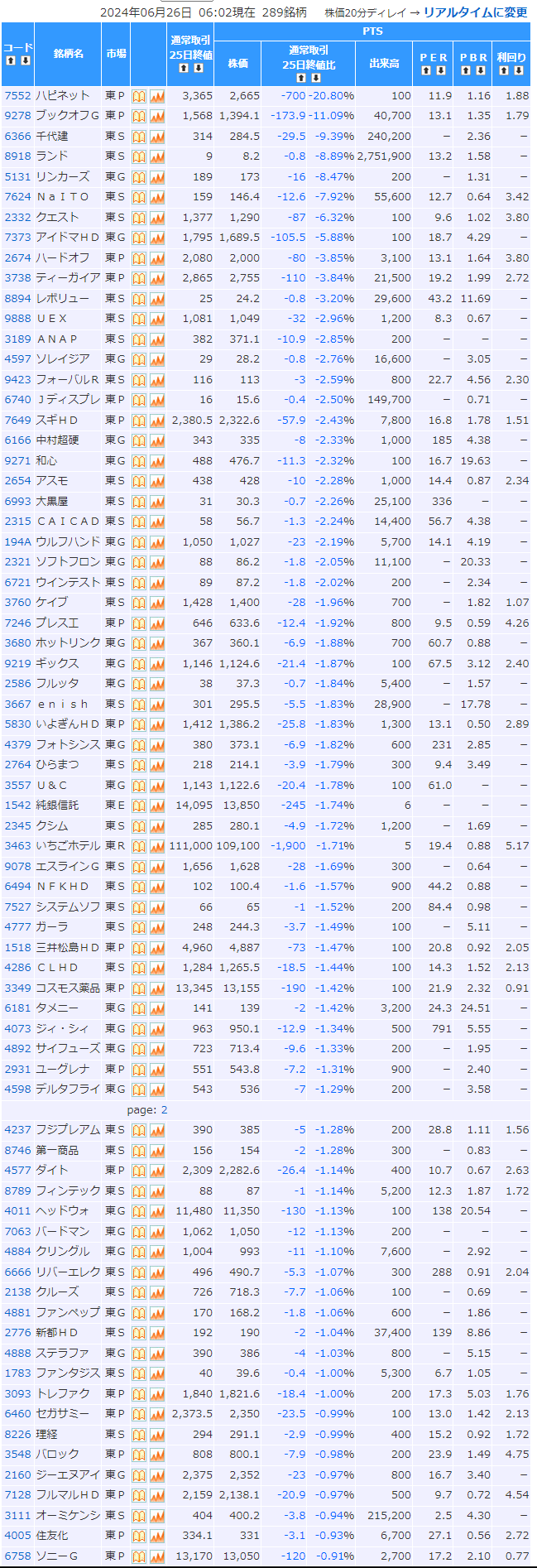Open book icon for フジプレアム row

(x=139, y=1131)
